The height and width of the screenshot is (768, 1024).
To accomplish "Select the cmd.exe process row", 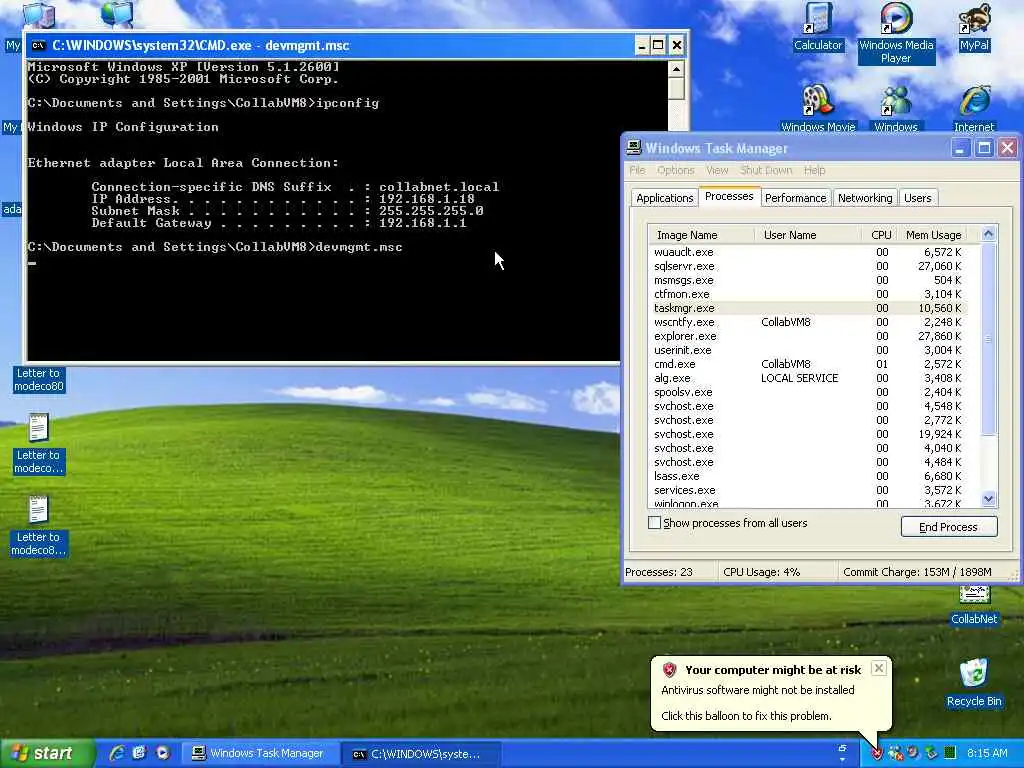I will point(808,364).
